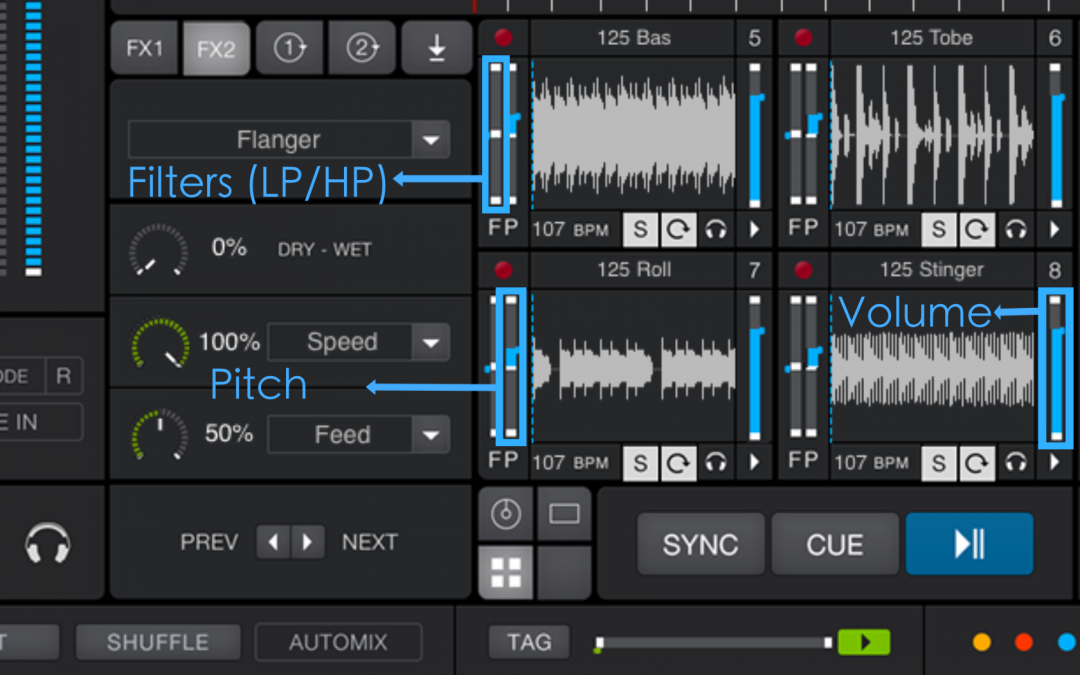Click the headphone monitor icon in lower-left panel
The width and height of the screenshot is (1080, 675).
pos(47,541)
